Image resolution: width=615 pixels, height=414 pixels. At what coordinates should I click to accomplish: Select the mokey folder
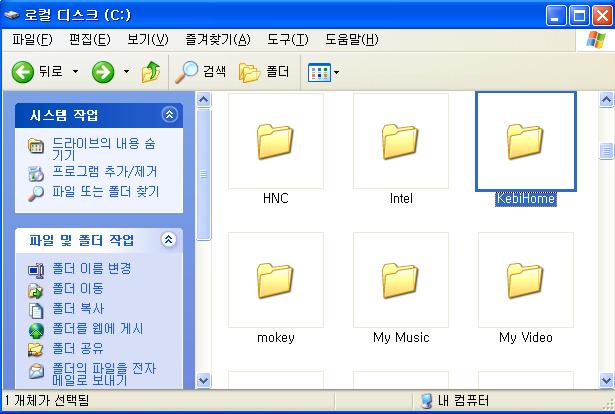(x=275, y=281)
